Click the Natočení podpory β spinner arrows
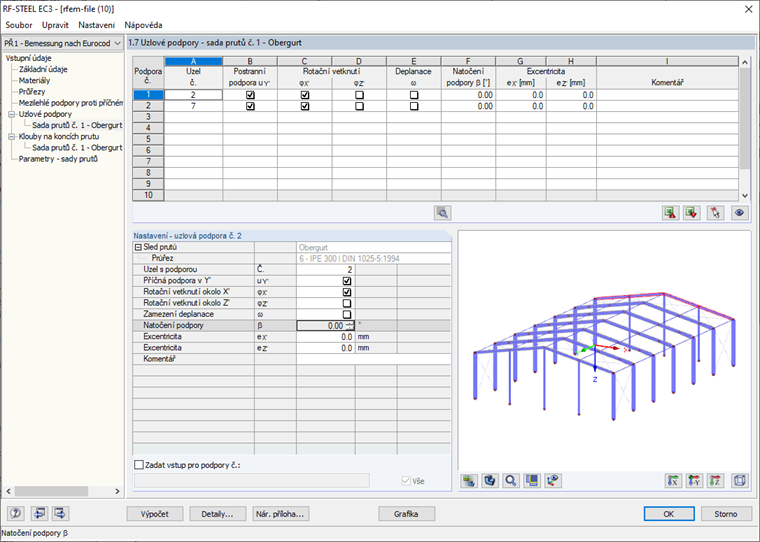Viewport: 760px width, 542px height. coord(350,326)
